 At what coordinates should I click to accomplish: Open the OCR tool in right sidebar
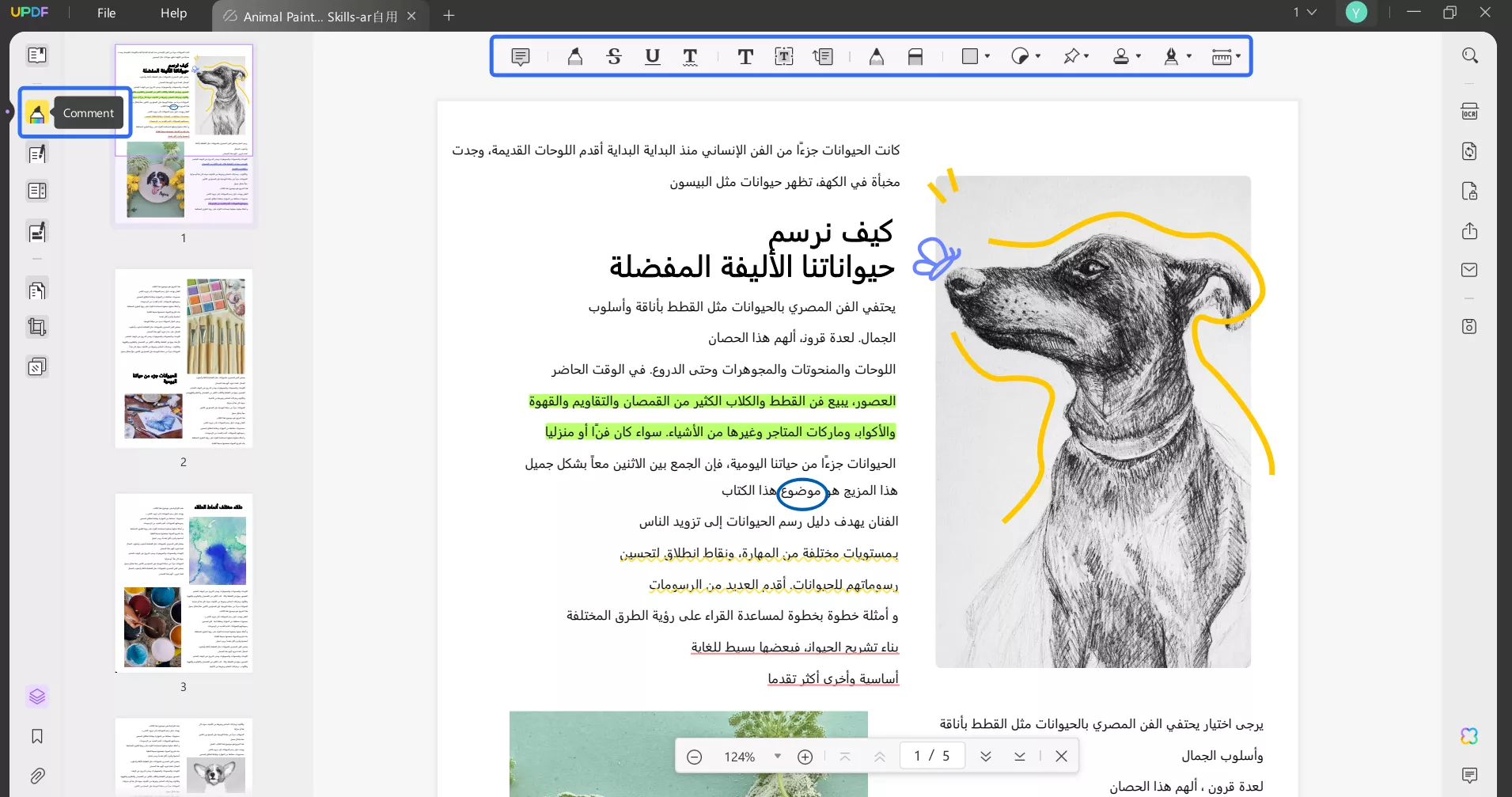(1470, 111)
